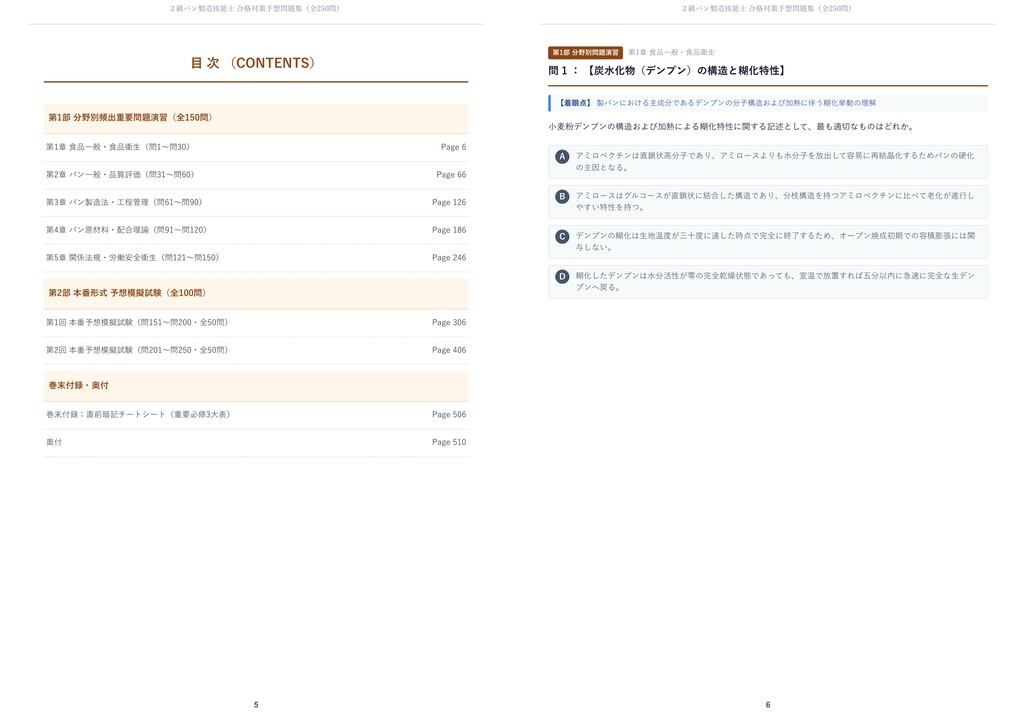Click the 'Page 306' page reference
This screenshot has height=724, width=1024.
(x=449, y=323)
